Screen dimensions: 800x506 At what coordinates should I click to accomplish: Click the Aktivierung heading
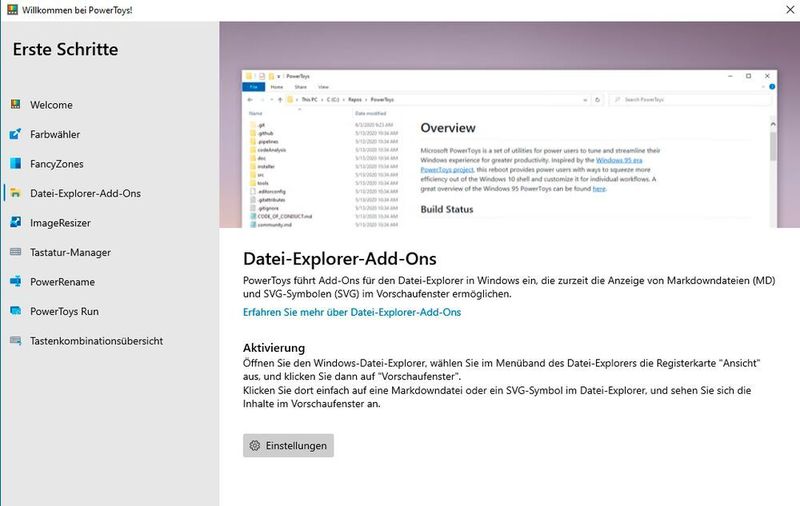(x=274, y=348)
